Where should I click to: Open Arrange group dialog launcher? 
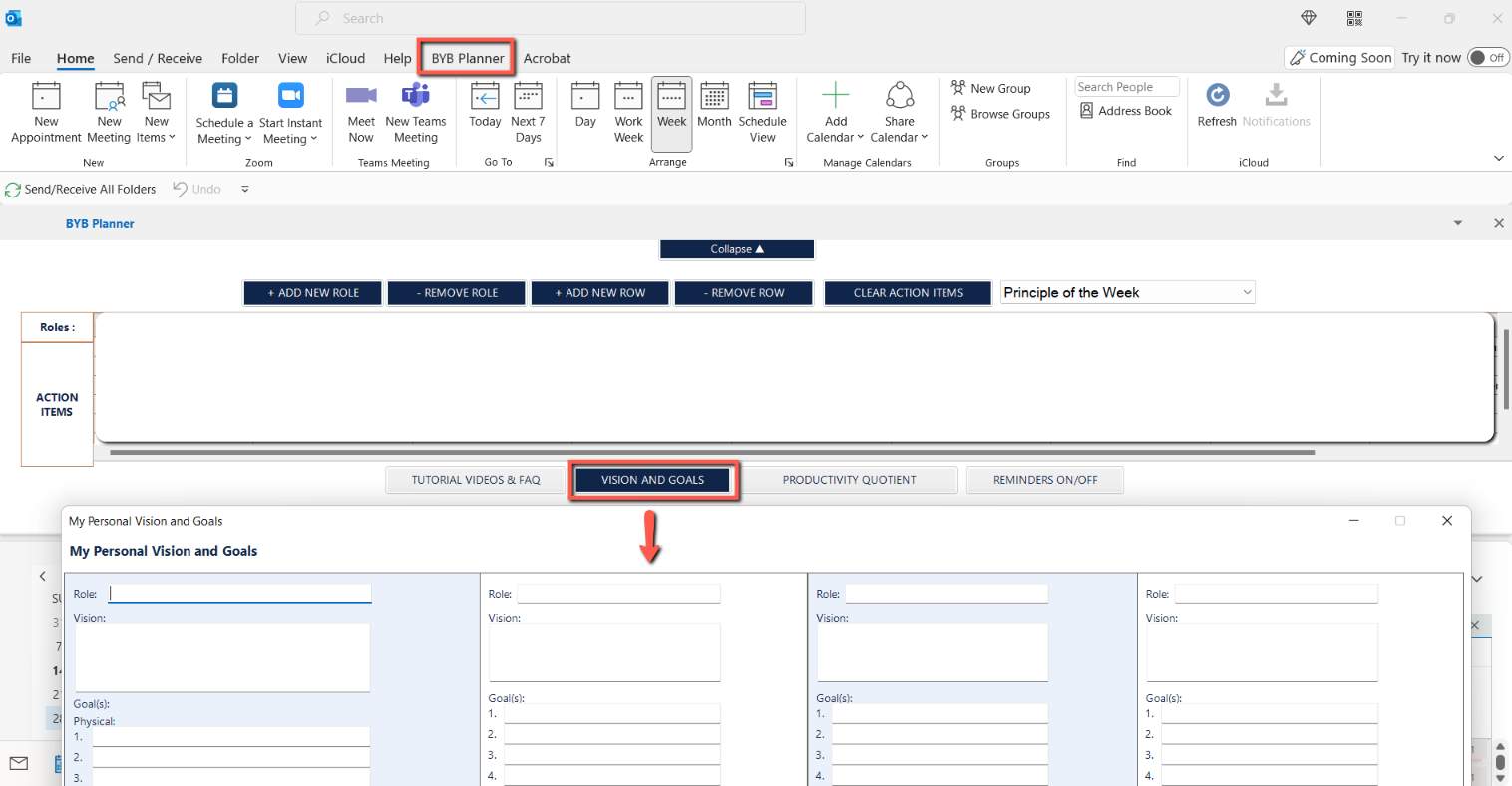789,162
